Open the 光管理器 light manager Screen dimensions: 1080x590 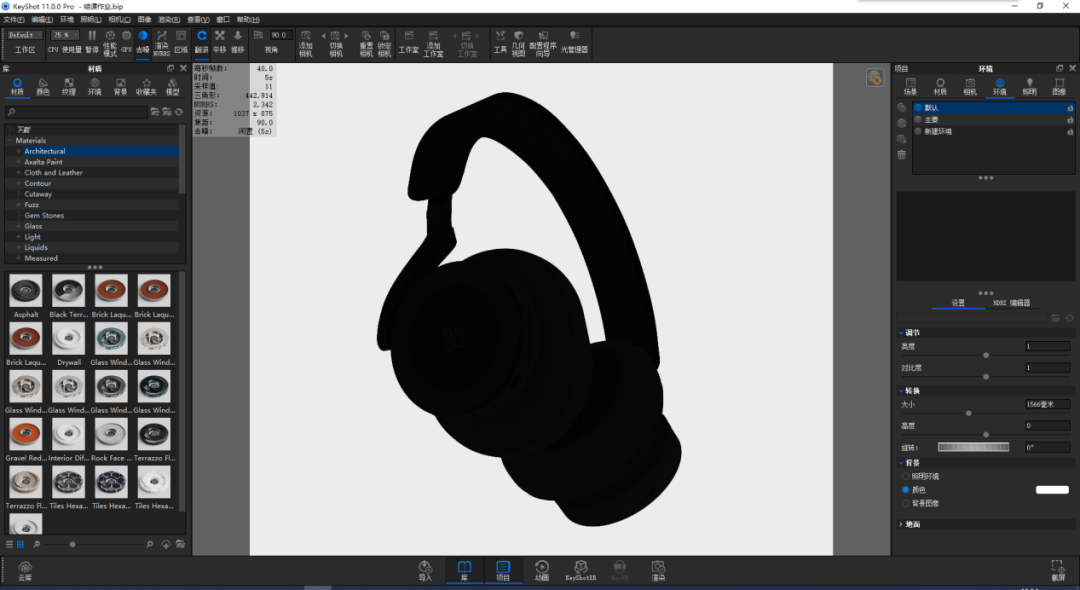(574, 41)
